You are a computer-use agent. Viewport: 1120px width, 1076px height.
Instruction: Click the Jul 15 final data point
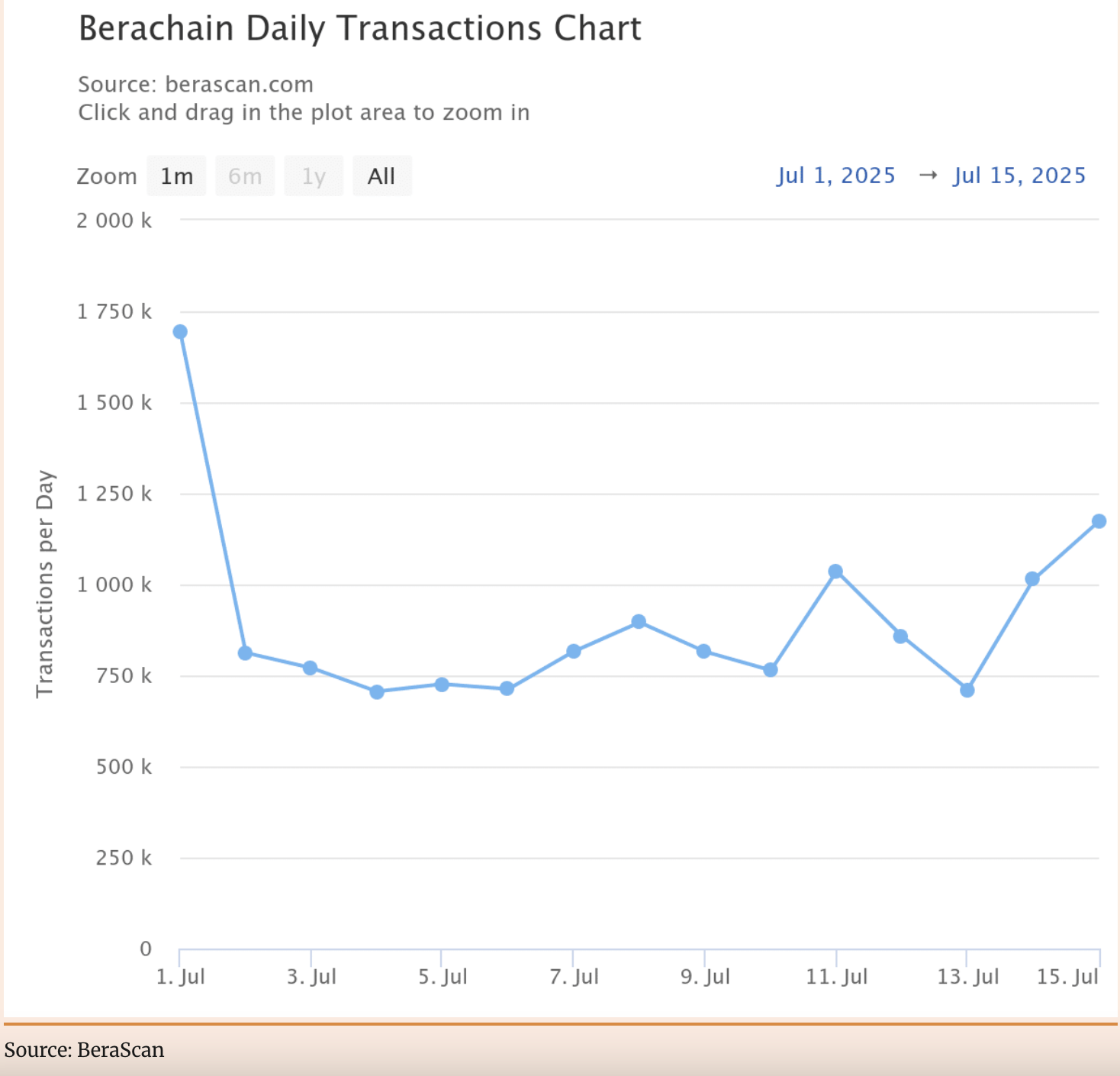[1099, 521]
